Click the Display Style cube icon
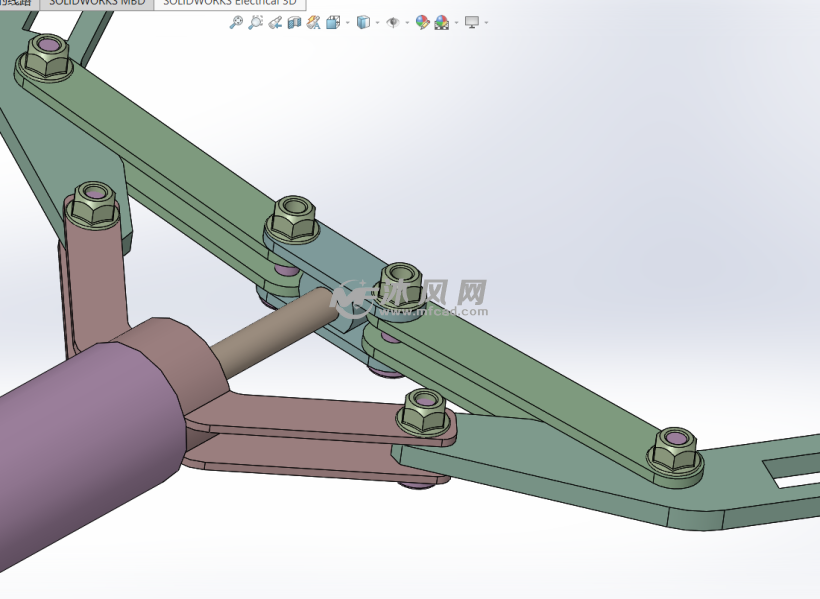 363,22
